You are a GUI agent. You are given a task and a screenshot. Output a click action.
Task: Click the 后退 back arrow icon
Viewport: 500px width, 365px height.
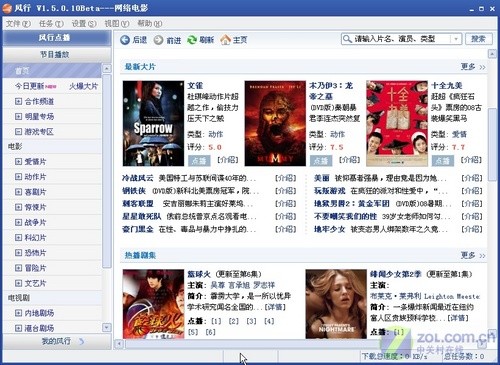(125, 40)
